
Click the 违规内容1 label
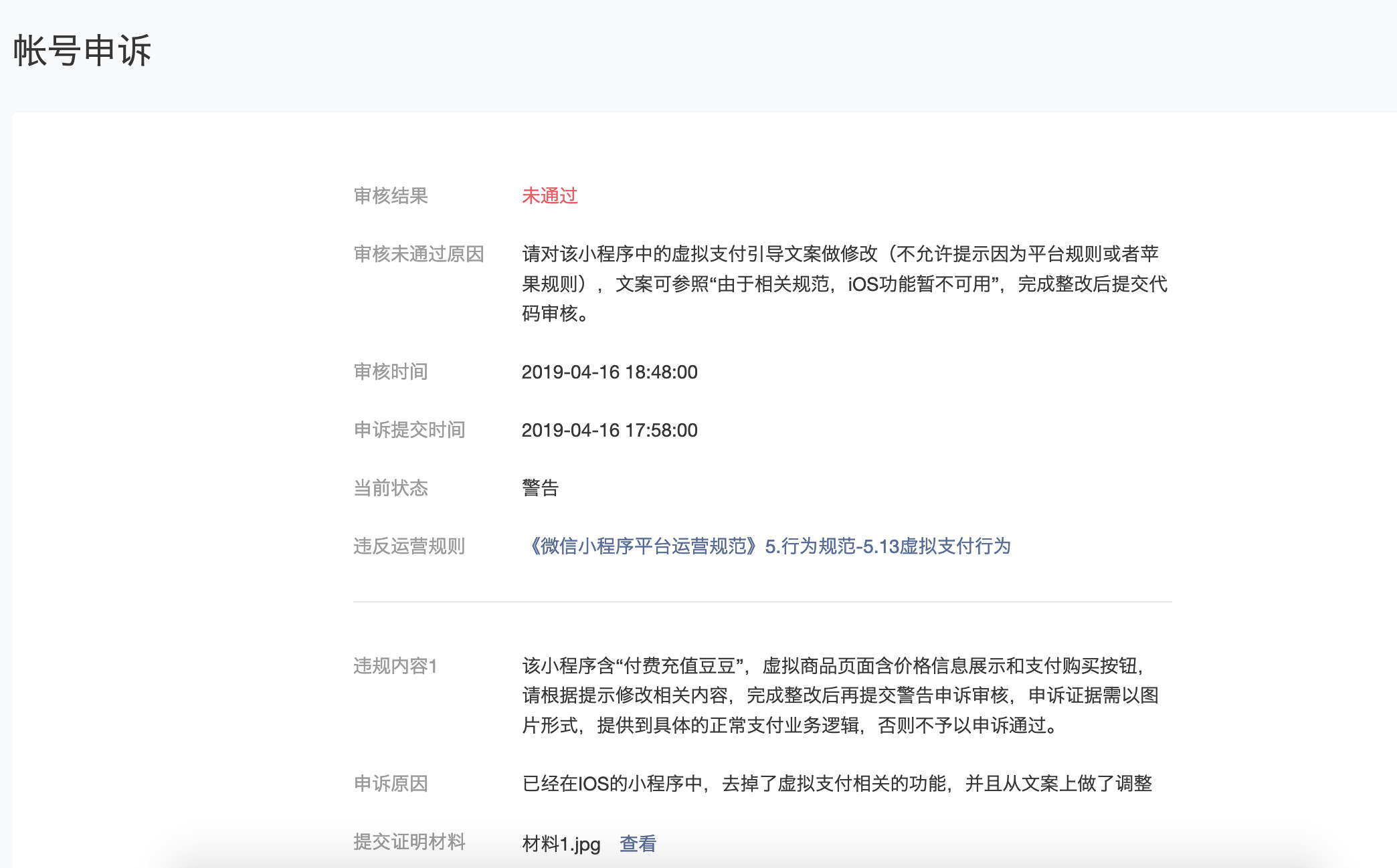pos(395,666)
